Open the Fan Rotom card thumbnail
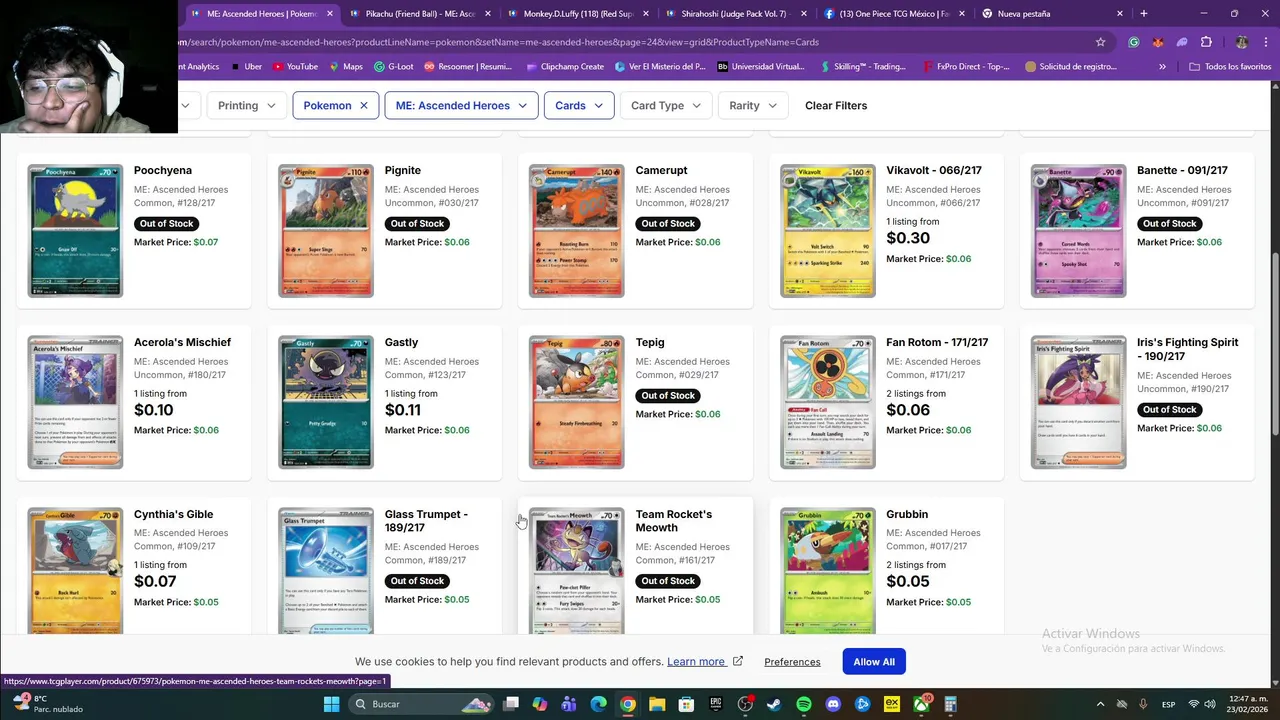 coord(828,402)
